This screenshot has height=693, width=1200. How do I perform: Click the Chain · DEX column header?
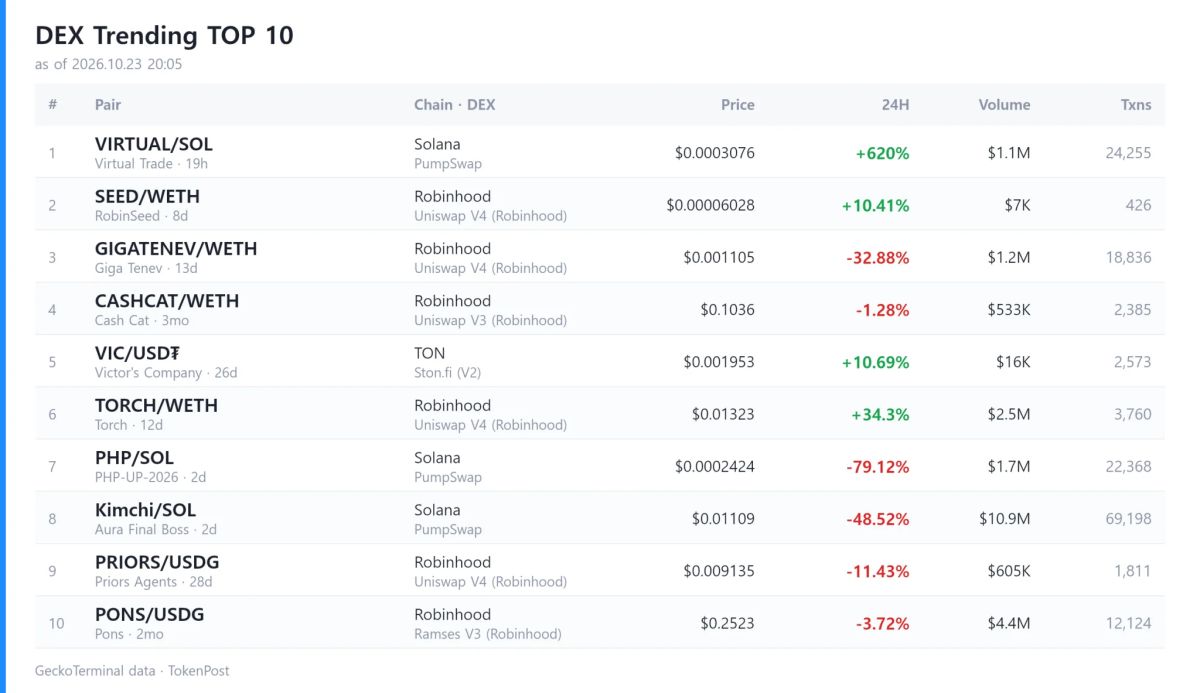(455, 104)
